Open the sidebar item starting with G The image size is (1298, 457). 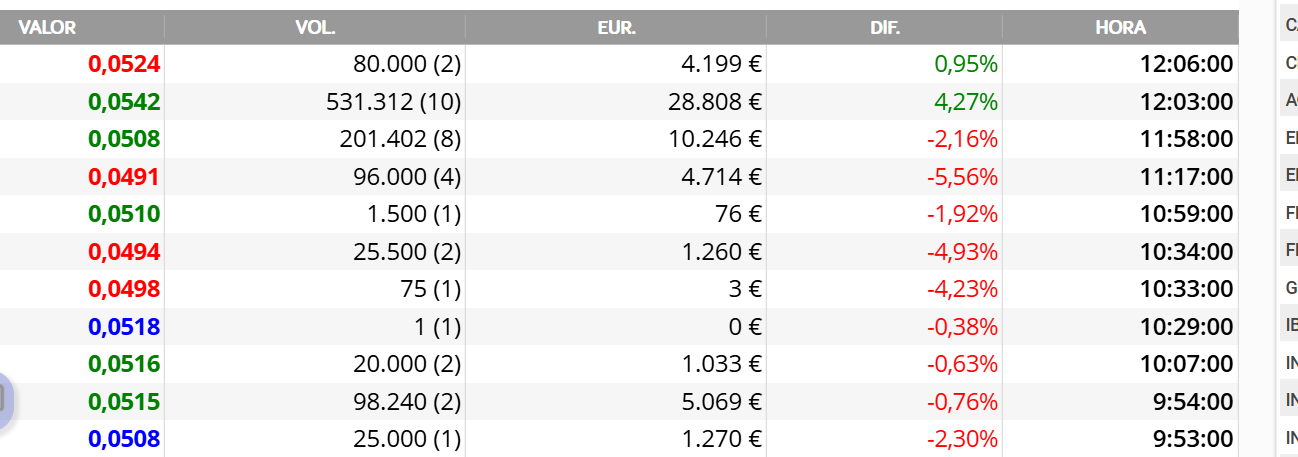[x=1291, y=288]
